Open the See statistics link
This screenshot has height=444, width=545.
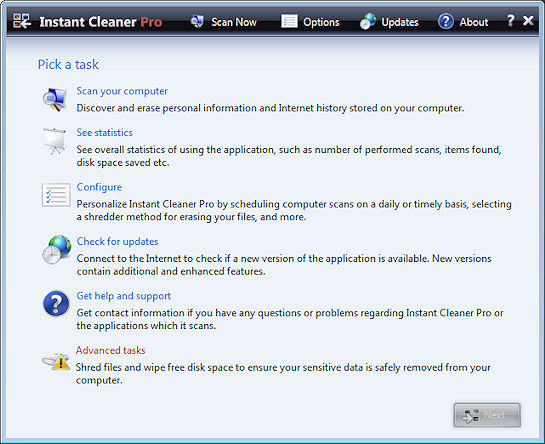pos(105,132)
